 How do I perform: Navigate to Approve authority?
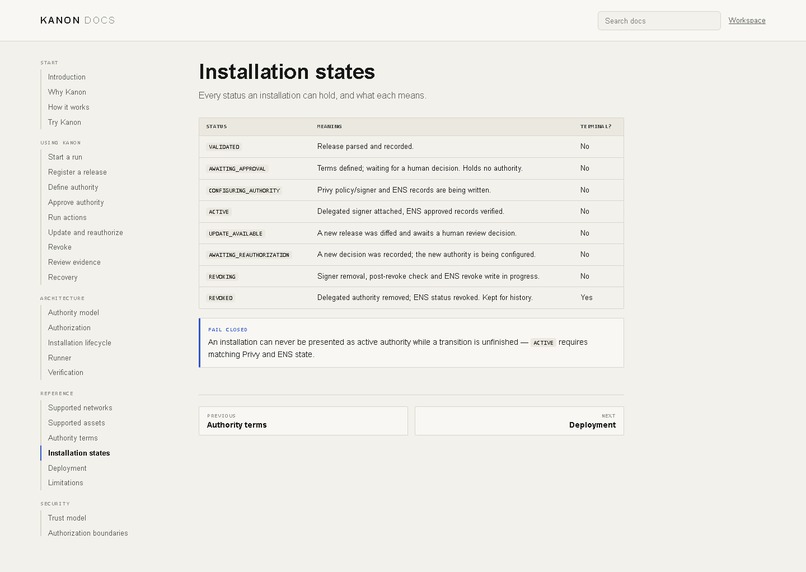[76, 202]
